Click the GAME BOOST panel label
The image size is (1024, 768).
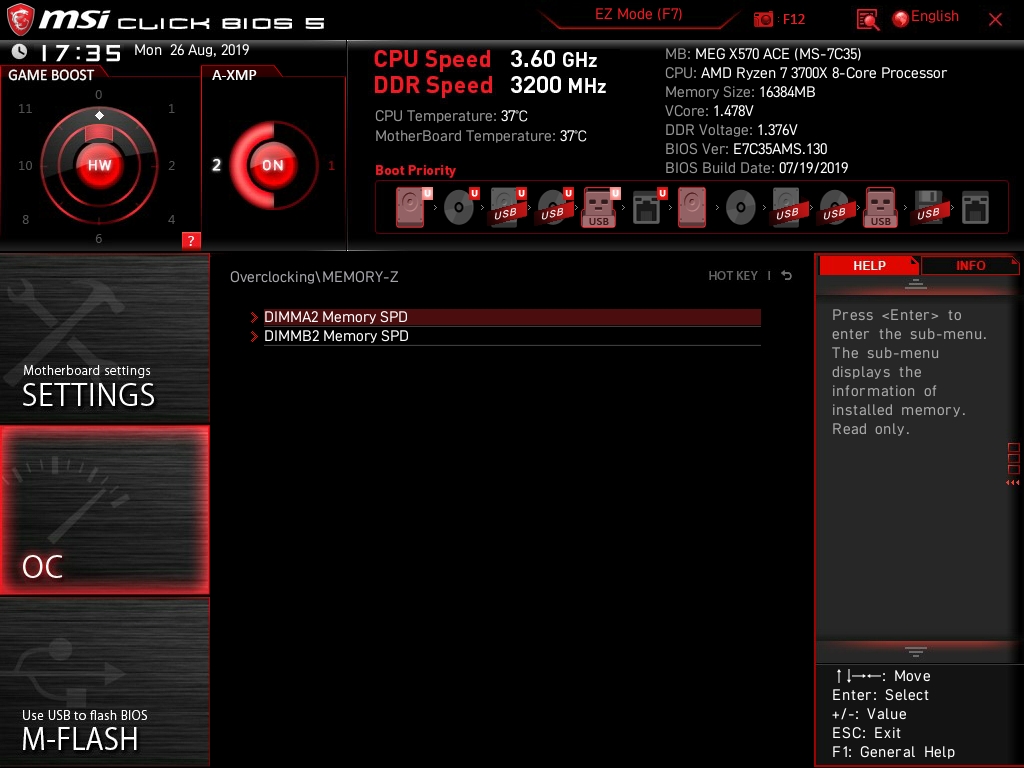click(x=51, y=75)
